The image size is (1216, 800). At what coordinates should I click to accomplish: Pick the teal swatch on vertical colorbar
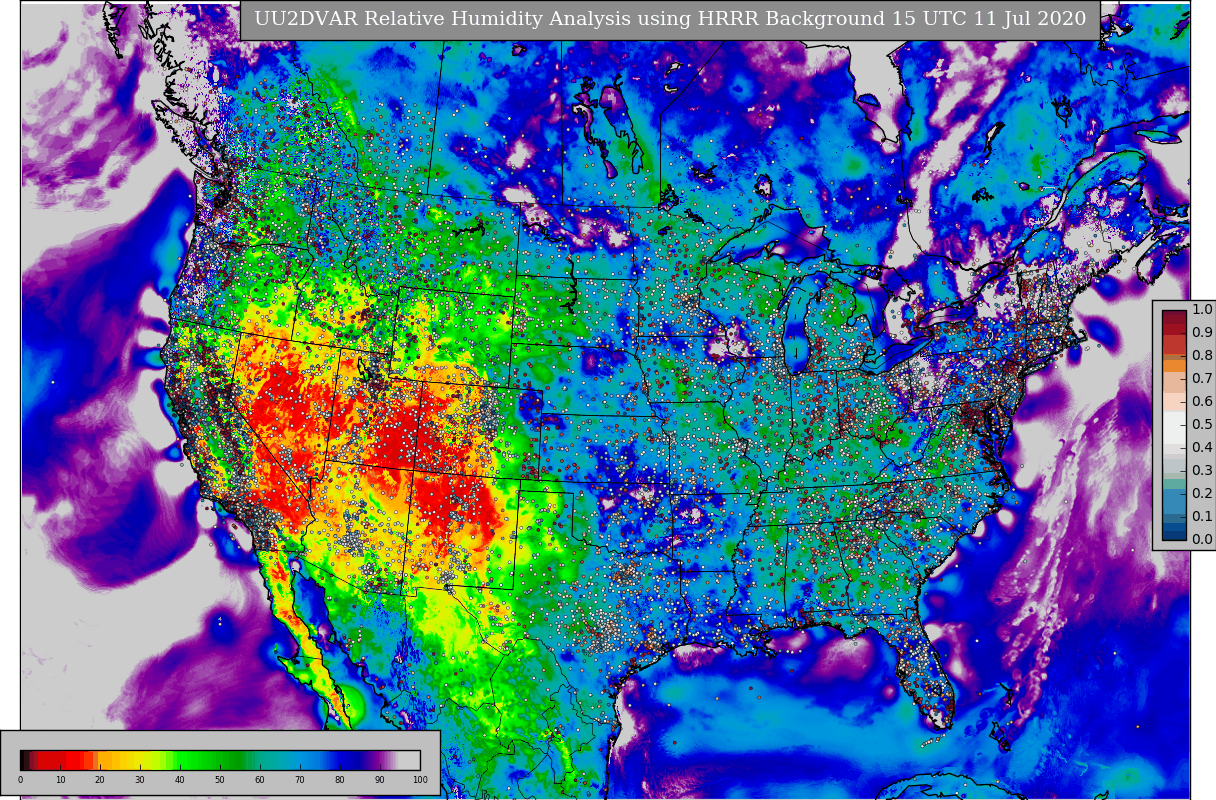pyautogui.click(x=1174, y=484)
